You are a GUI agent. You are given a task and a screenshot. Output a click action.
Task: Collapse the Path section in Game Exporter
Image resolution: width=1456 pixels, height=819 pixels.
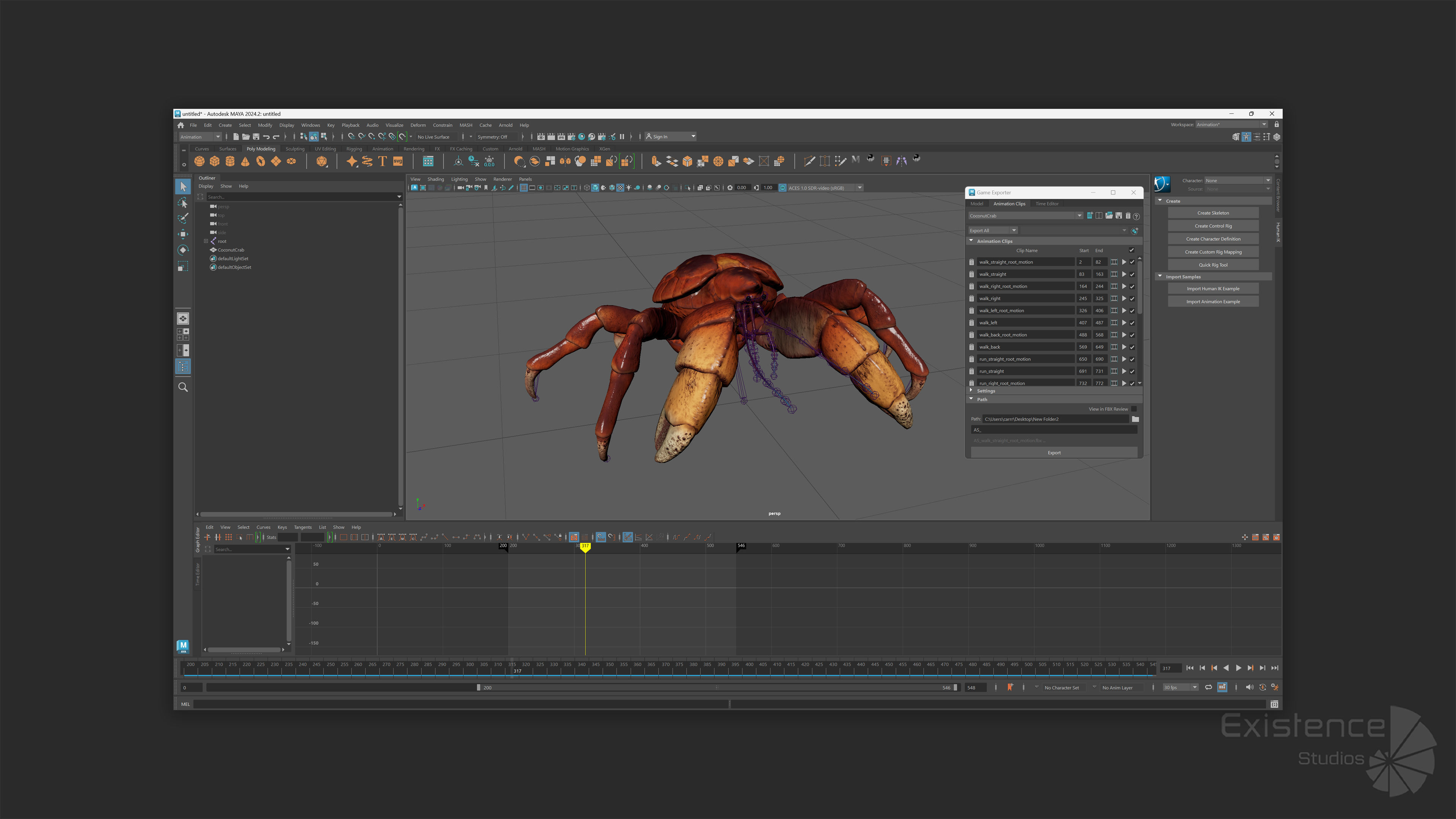pos(971,399)
